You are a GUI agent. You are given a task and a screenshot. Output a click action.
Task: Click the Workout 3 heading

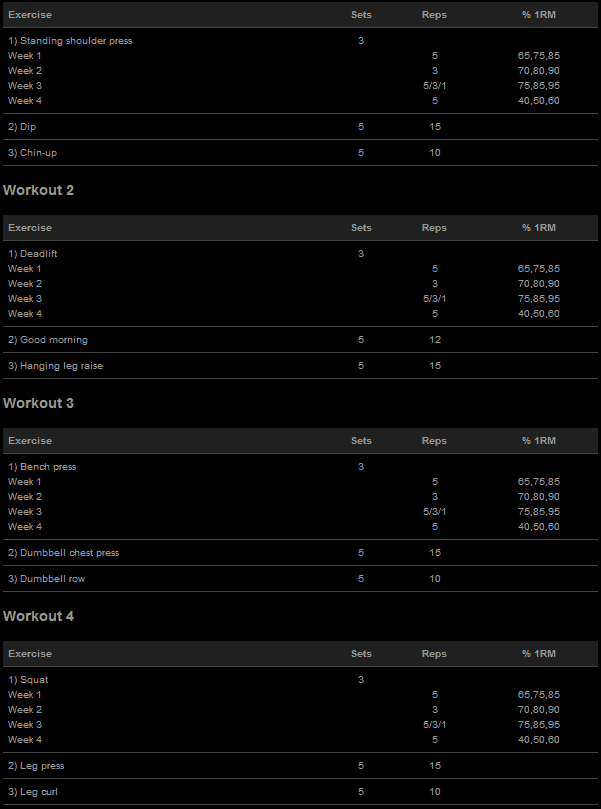(x=39, y=403)
